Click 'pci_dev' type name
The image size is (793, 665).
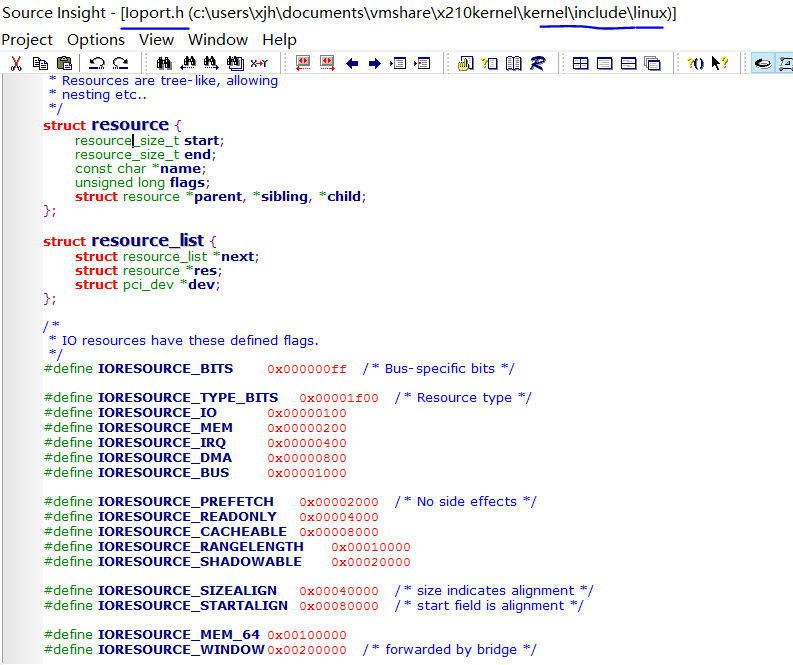148,285
